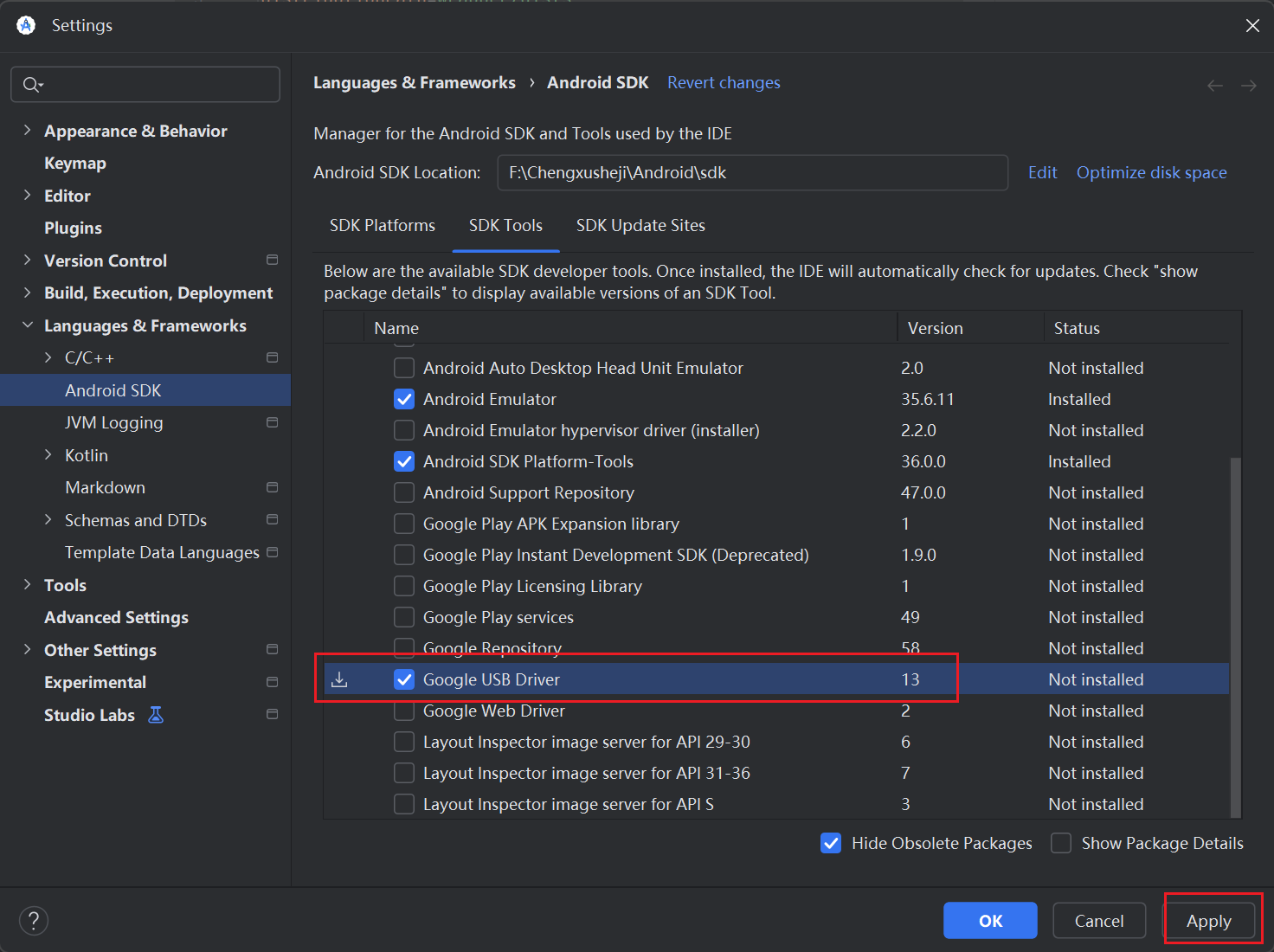Click the Apply button
Viewport: 1274px width, 952px height.
point(1209,921)
